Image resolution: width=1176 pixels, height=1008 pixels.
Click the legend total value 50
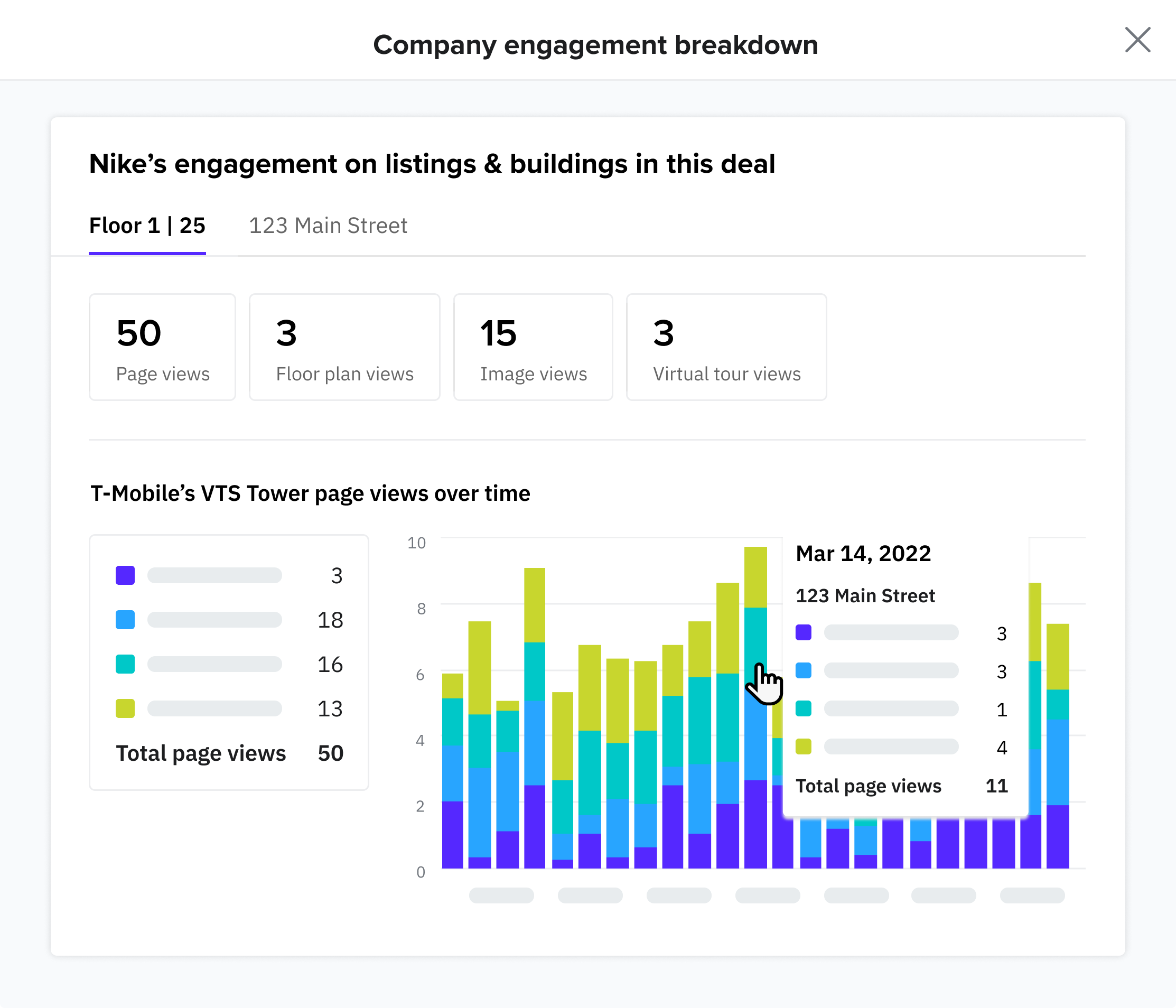click(x=330, y=754)
